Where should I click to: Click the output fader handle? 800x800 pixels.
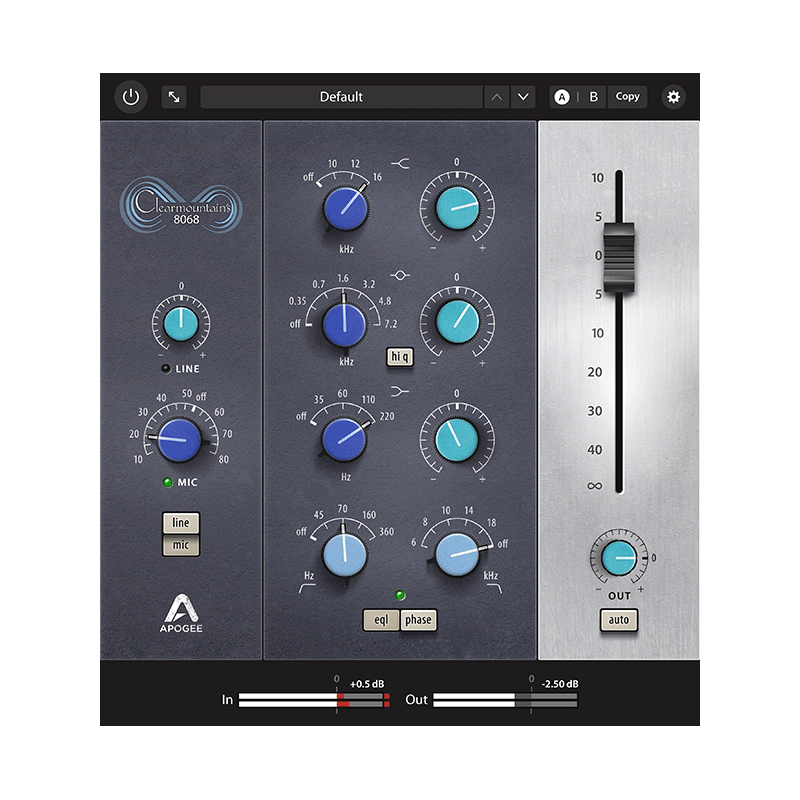coord(619,258)
